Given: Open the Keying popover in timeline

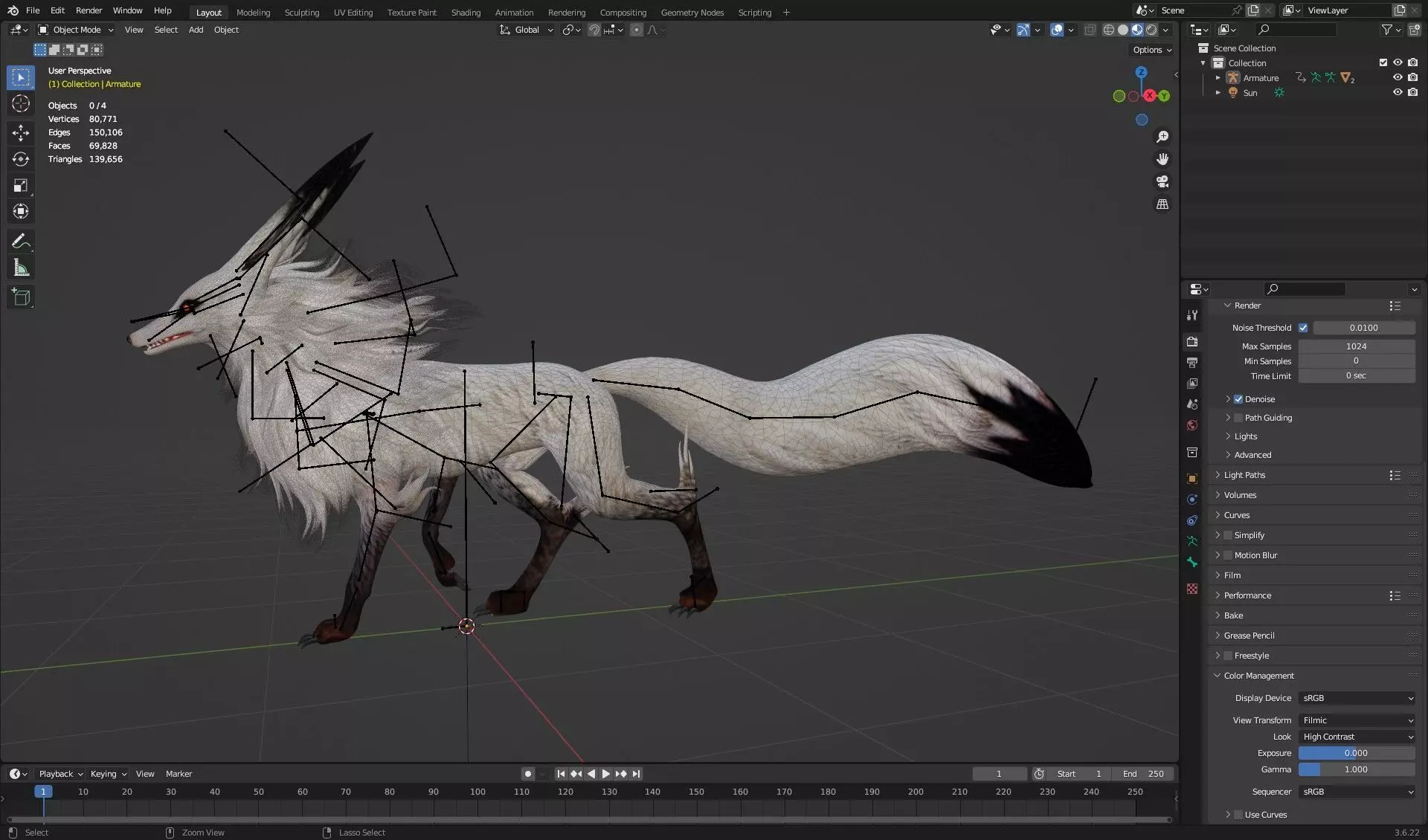Looking at the screenshot, I should (108, 774).
